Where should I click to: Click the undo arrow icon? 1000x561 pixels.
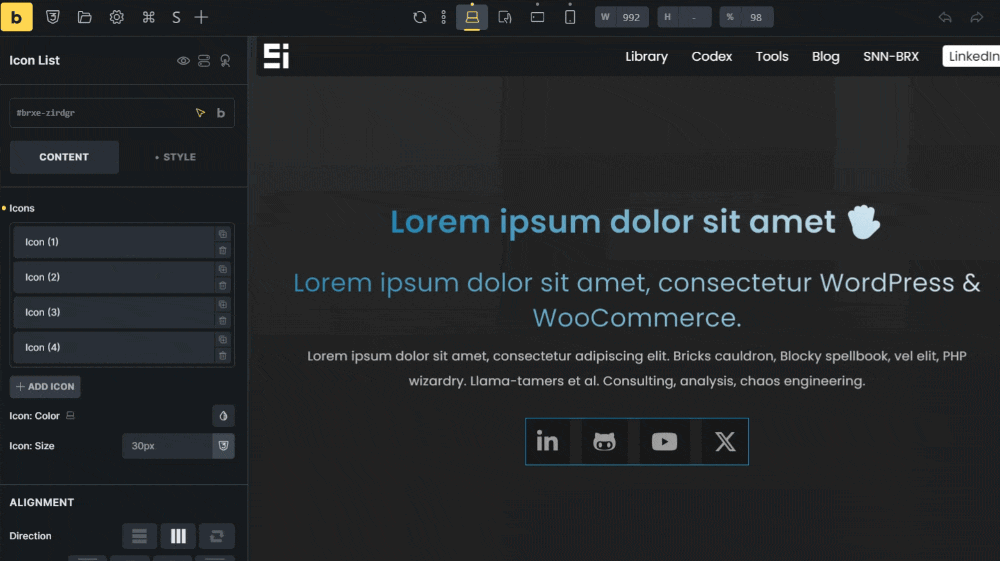pyautogui.click(x=945, y=17)
